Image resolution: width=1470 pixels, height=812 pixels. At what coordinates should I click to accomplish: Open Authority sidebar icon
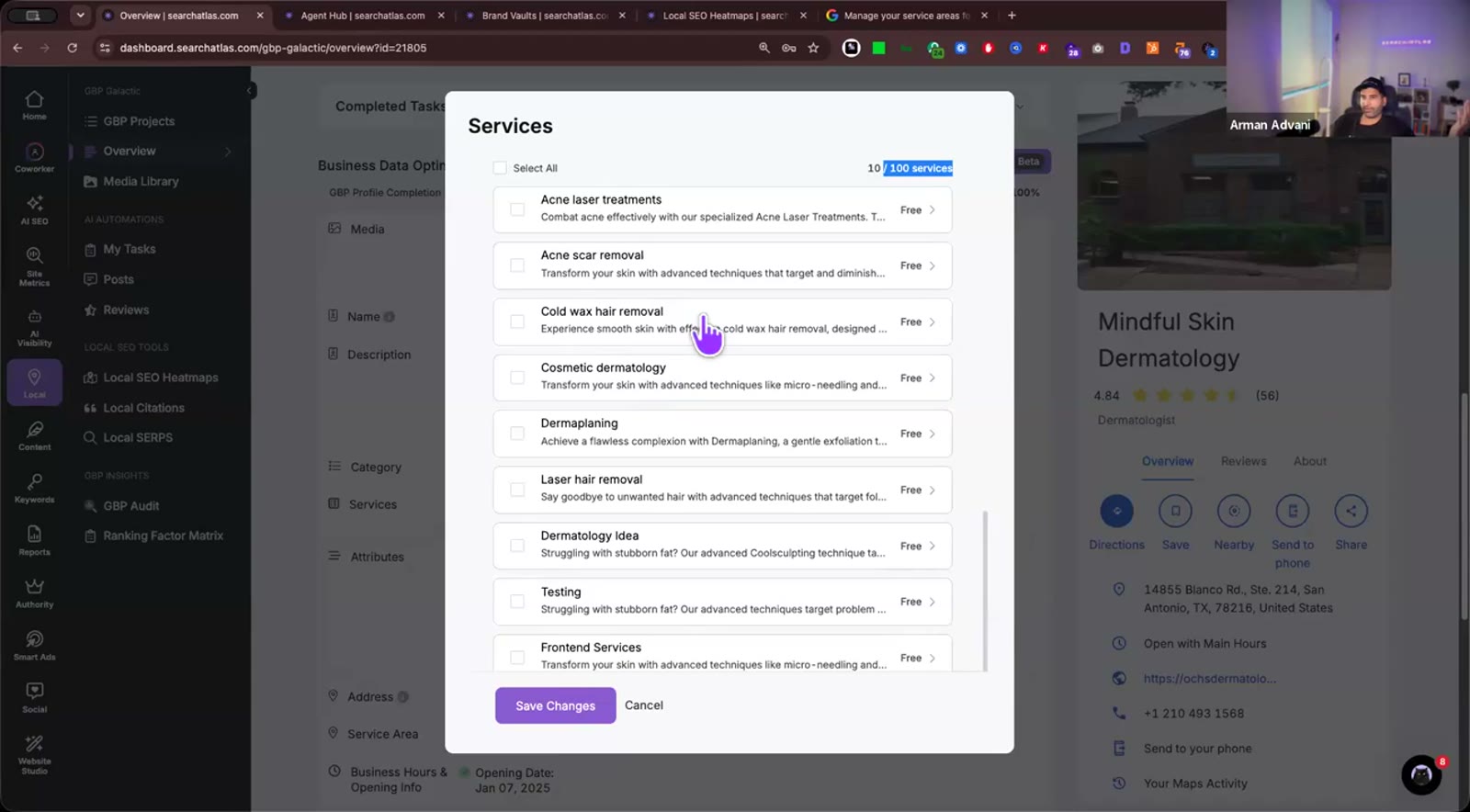coord(34,592)
